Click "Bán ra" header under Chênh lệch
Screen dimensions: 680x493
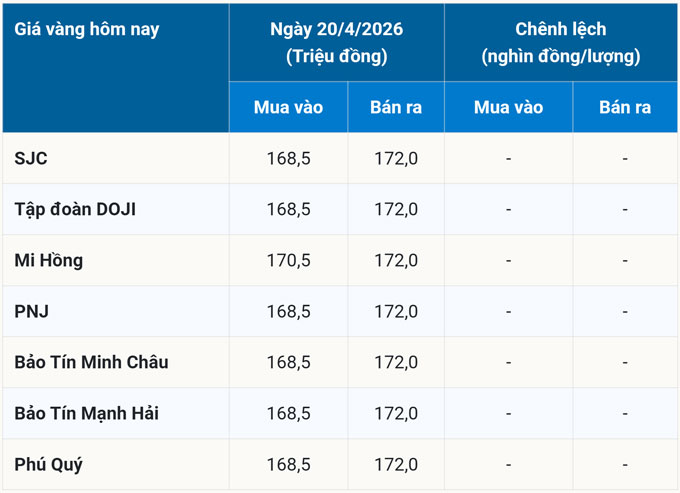(x=625, y=107)
